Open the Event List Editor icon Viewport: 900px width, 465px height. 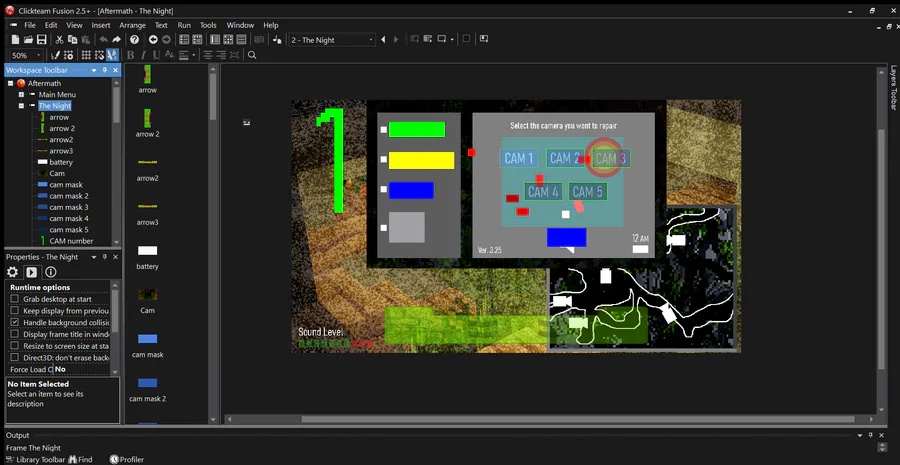coord(228,40)
